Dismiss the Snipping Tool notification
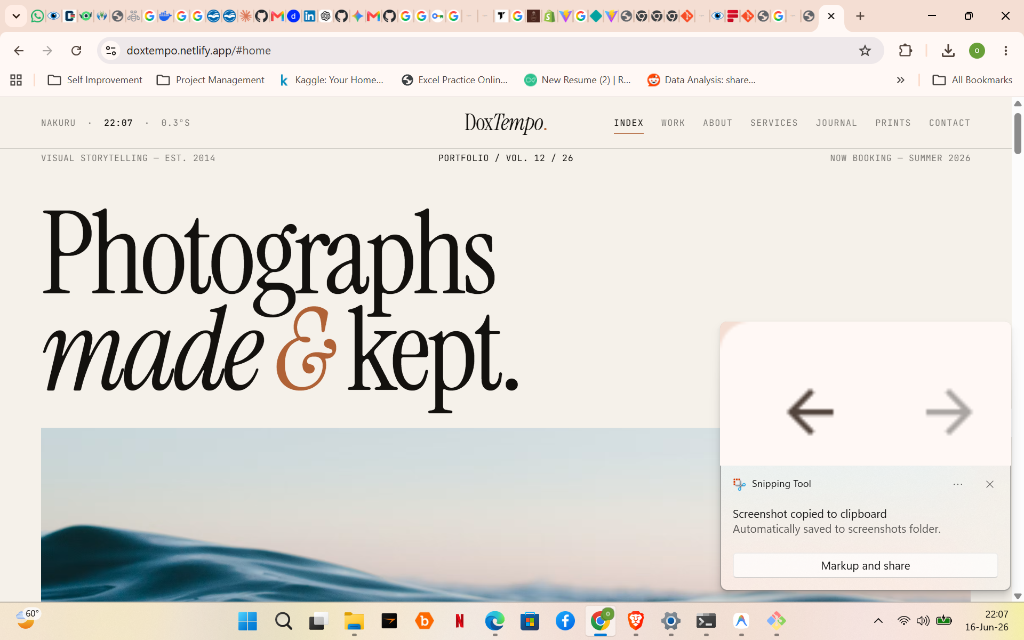The image size is (1024, 640). coord(989,484)
